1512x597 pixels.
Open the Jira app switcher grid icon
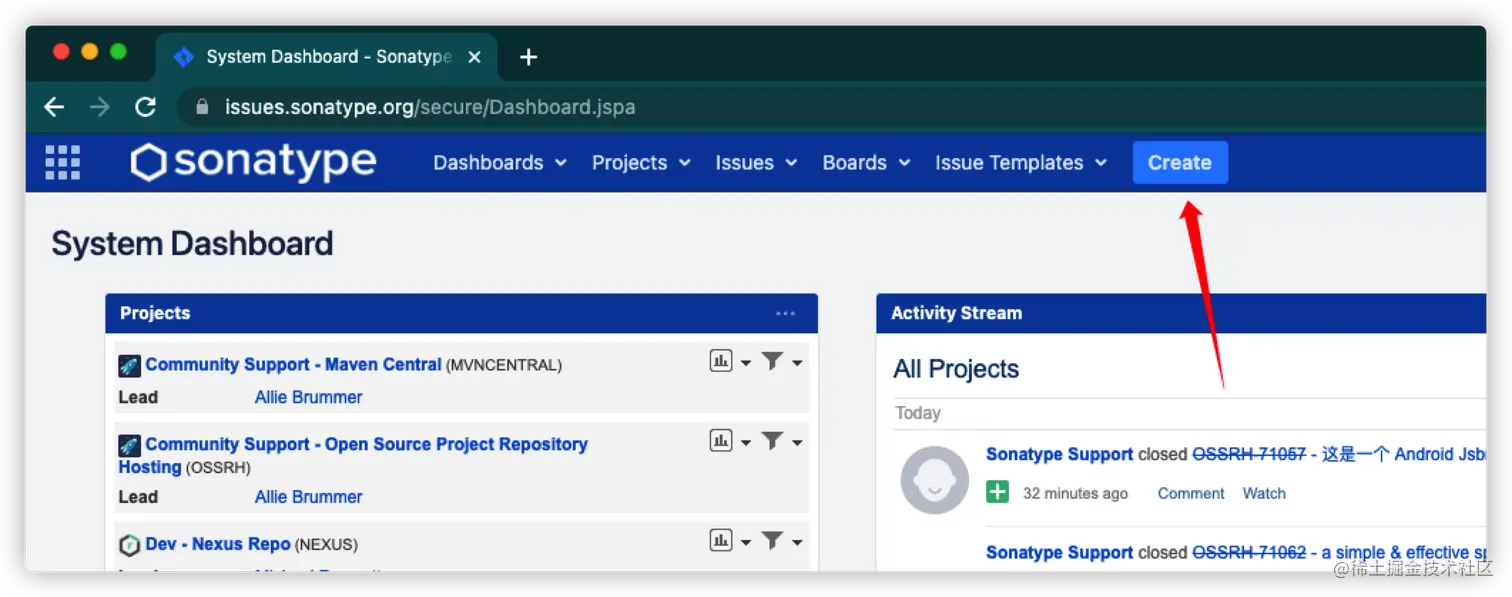(x=62, y=163)
